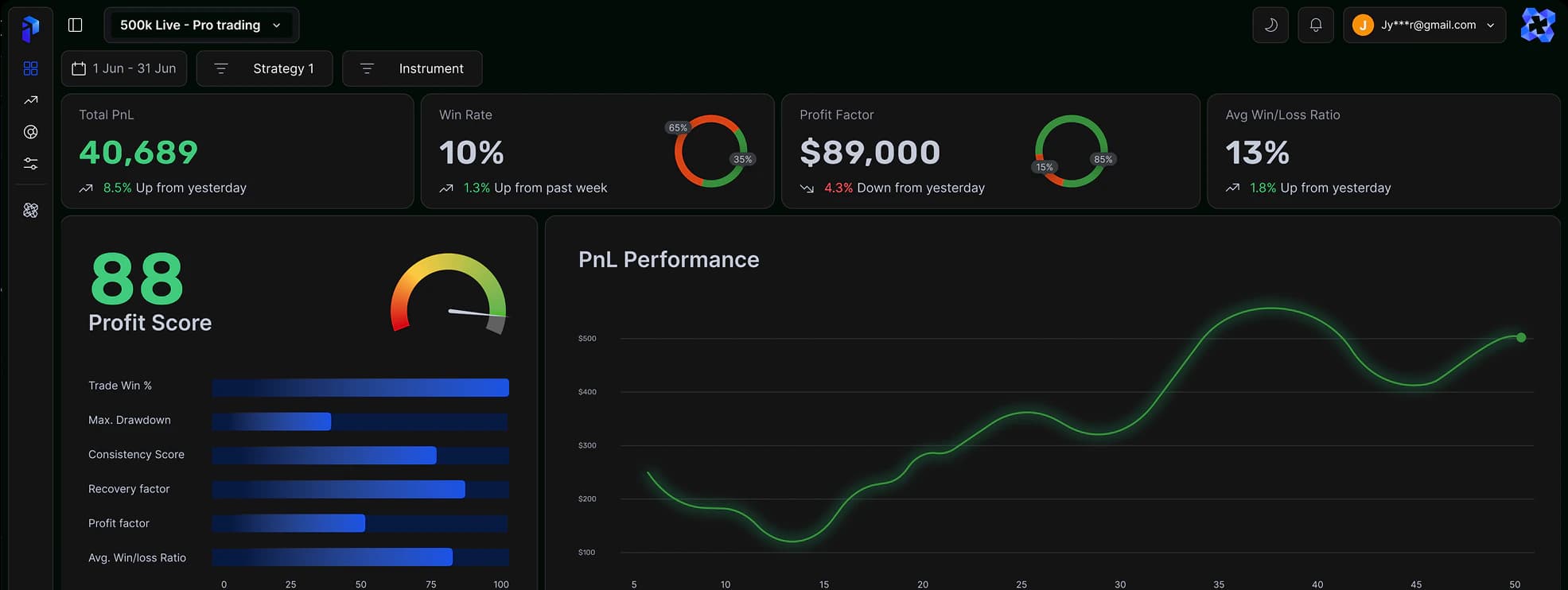Screen dimensions: 1568x590
Task: Click the Trade Win % progress bar
Action: pyautogui.click(x=360, y=387)
